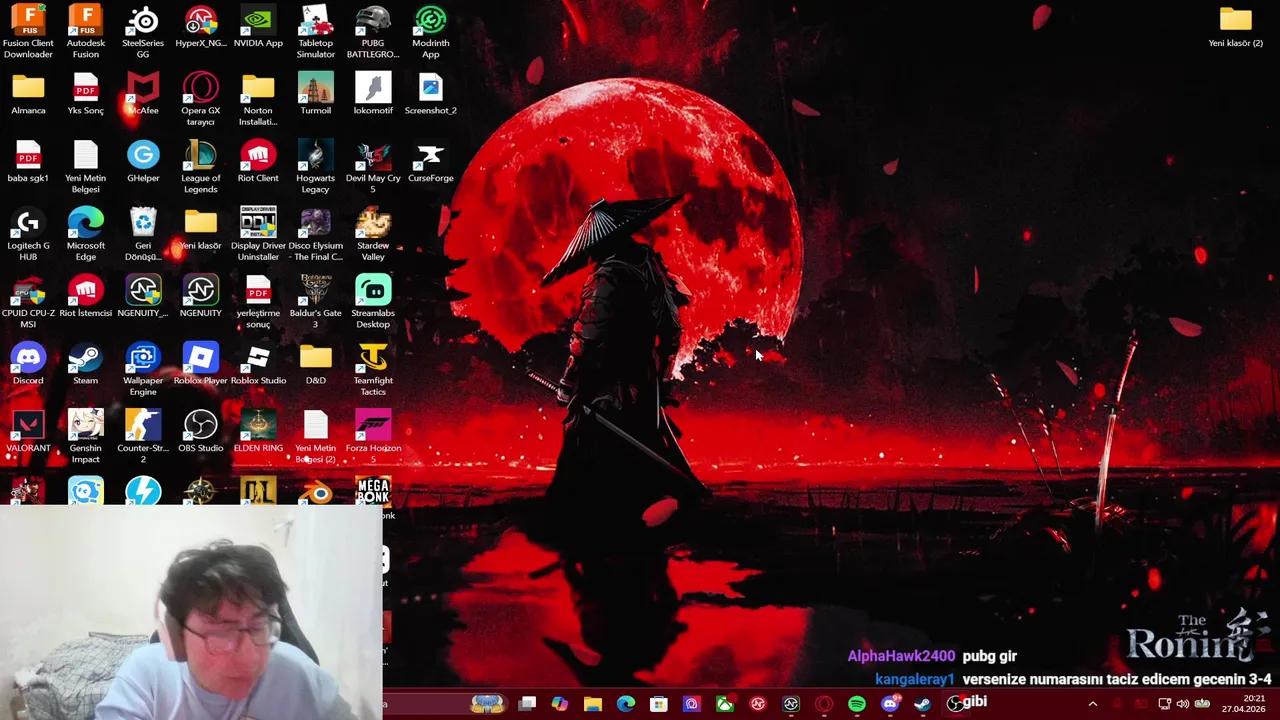Open the yerleştirme sonuç PDF
Screen dimensions: 1280x720
tap(258, 302)
